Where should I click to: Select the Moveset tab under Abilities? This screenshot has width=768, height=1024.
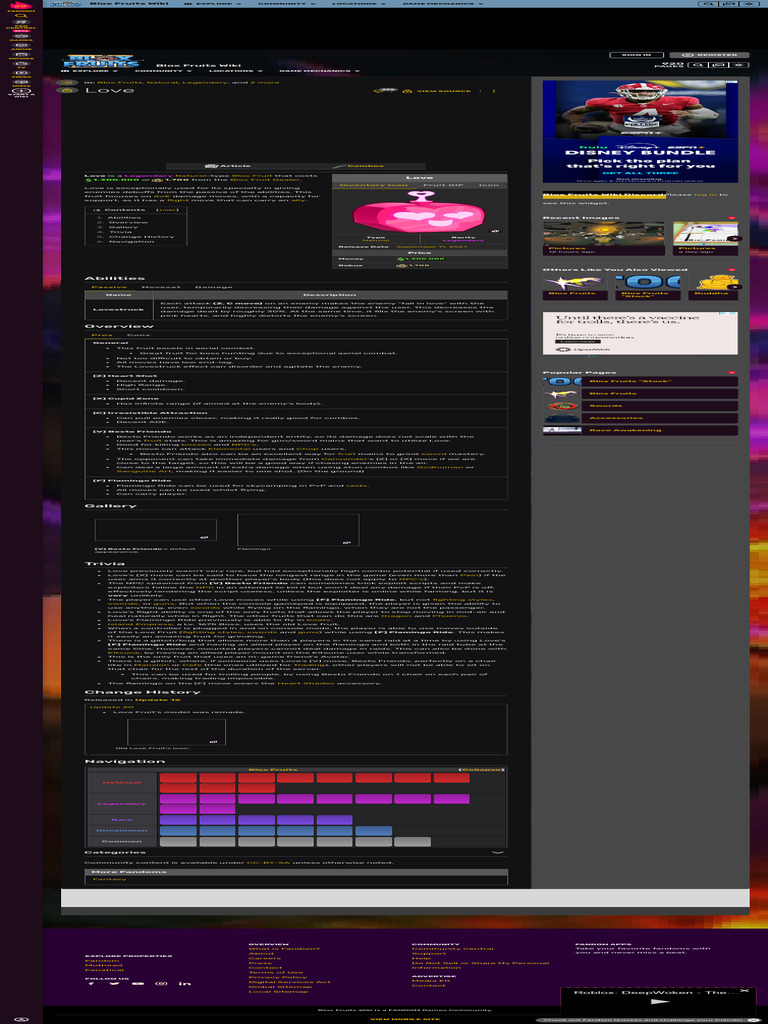160,286
